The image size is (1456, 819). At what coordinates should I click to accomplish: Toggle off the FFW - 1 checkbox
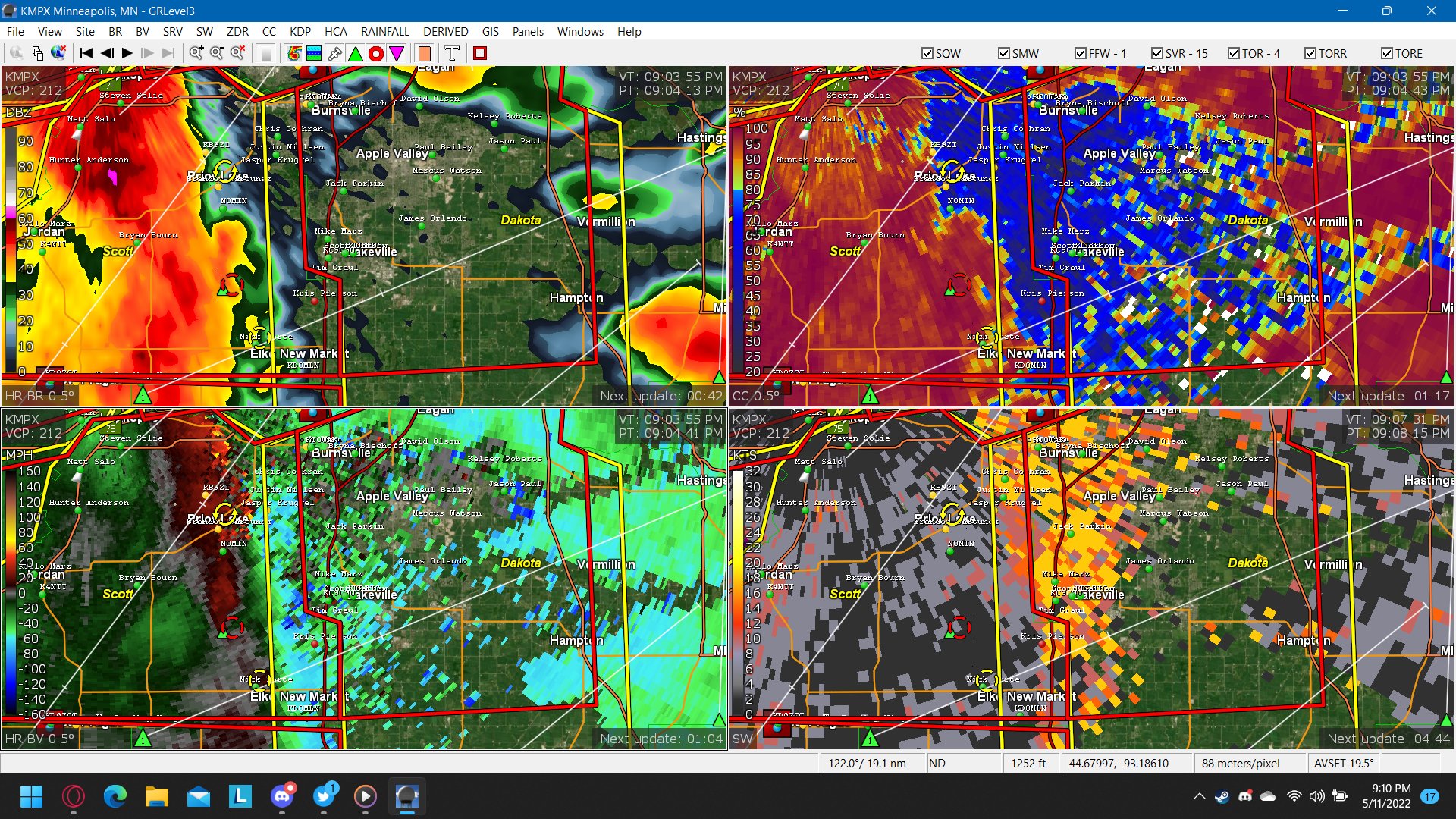point(1080,53)
